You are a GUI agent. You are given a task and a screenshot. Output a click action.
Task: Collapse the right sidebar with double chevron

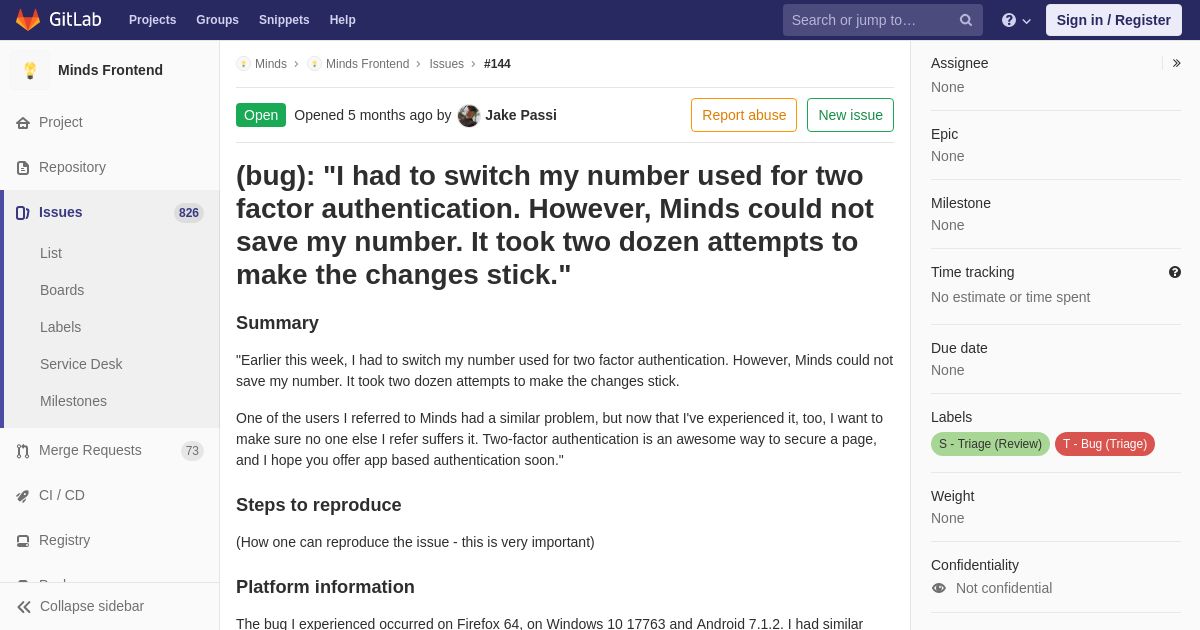[1176, 63]
